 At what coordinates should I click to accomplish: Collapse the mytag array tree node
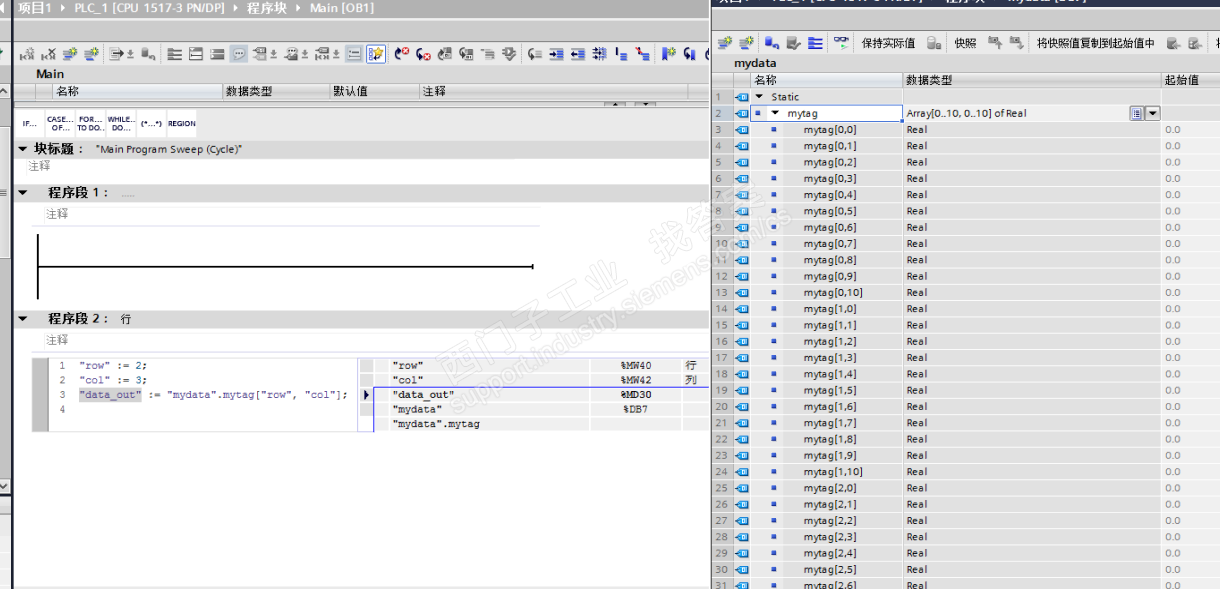(775, 114)
